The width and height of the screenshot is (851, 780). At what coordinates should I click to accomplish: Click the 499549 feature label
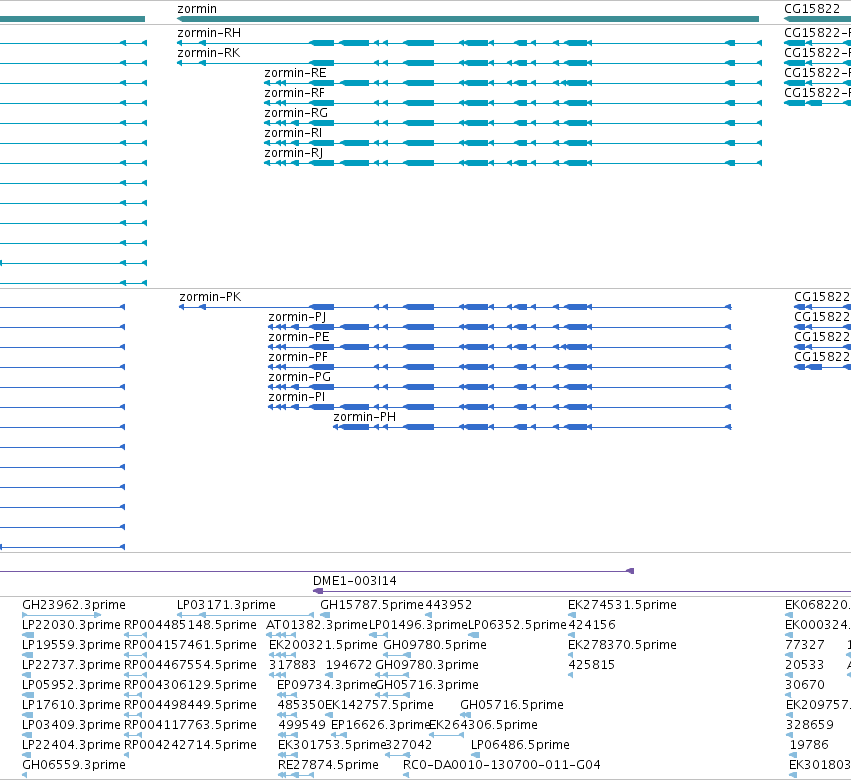(302, 725)
